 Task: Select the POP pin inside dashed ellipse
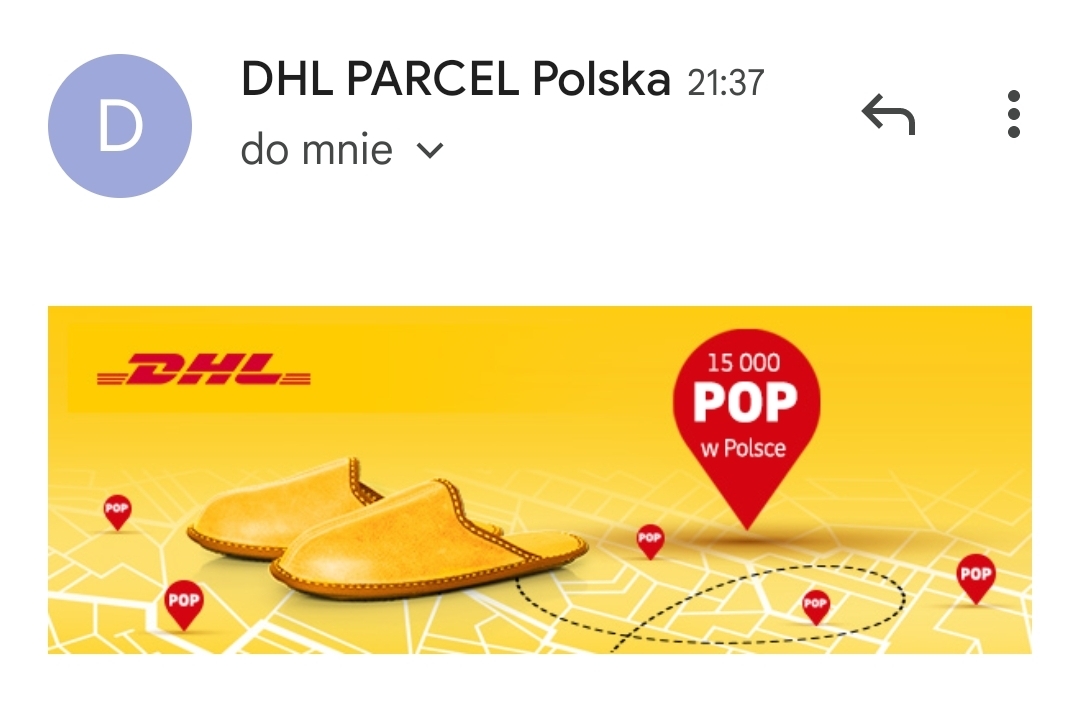click(x=816, y=607)
